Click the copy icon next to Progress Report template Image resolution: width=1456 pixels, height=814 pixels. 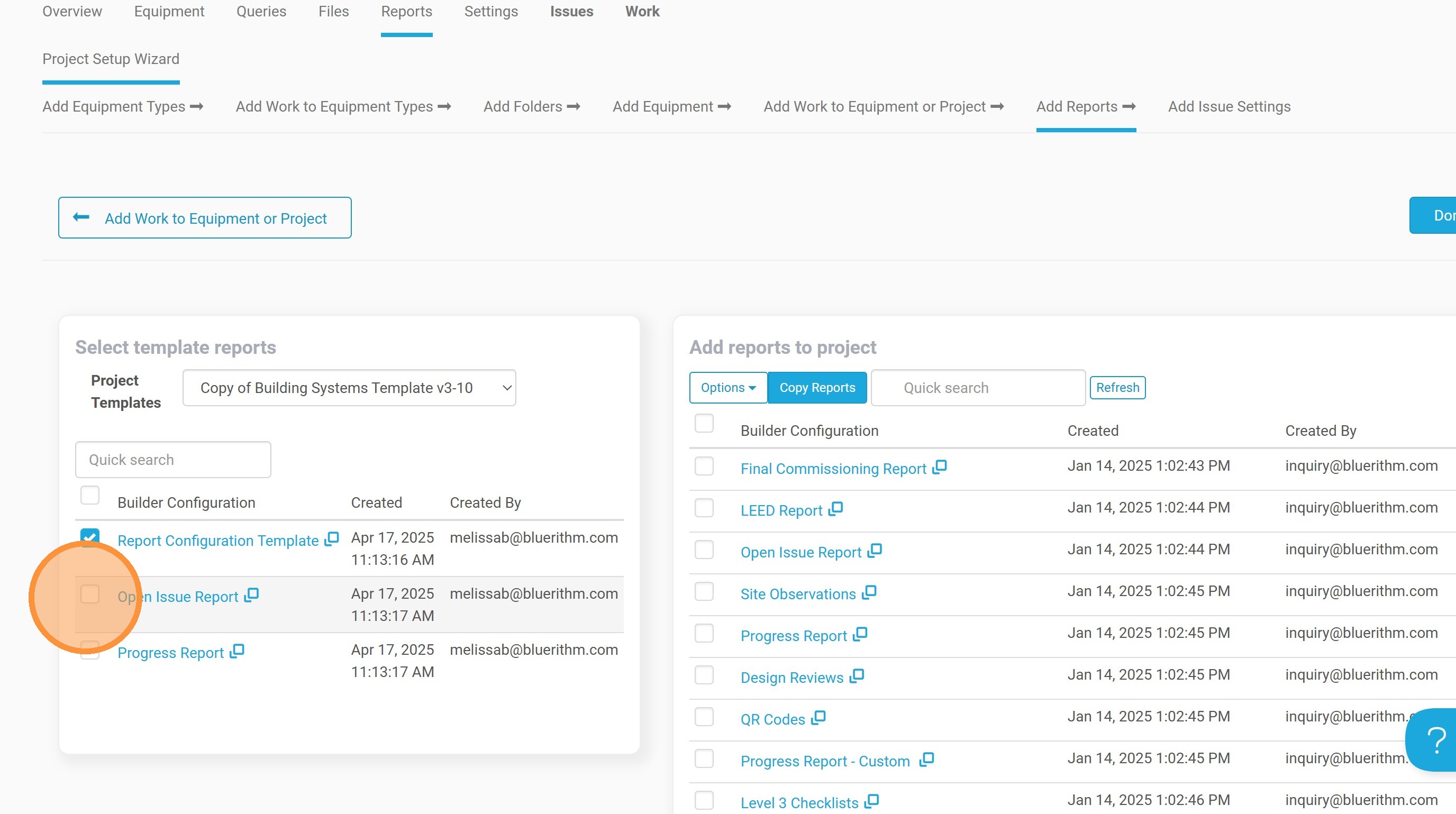[x=237, y=651]
